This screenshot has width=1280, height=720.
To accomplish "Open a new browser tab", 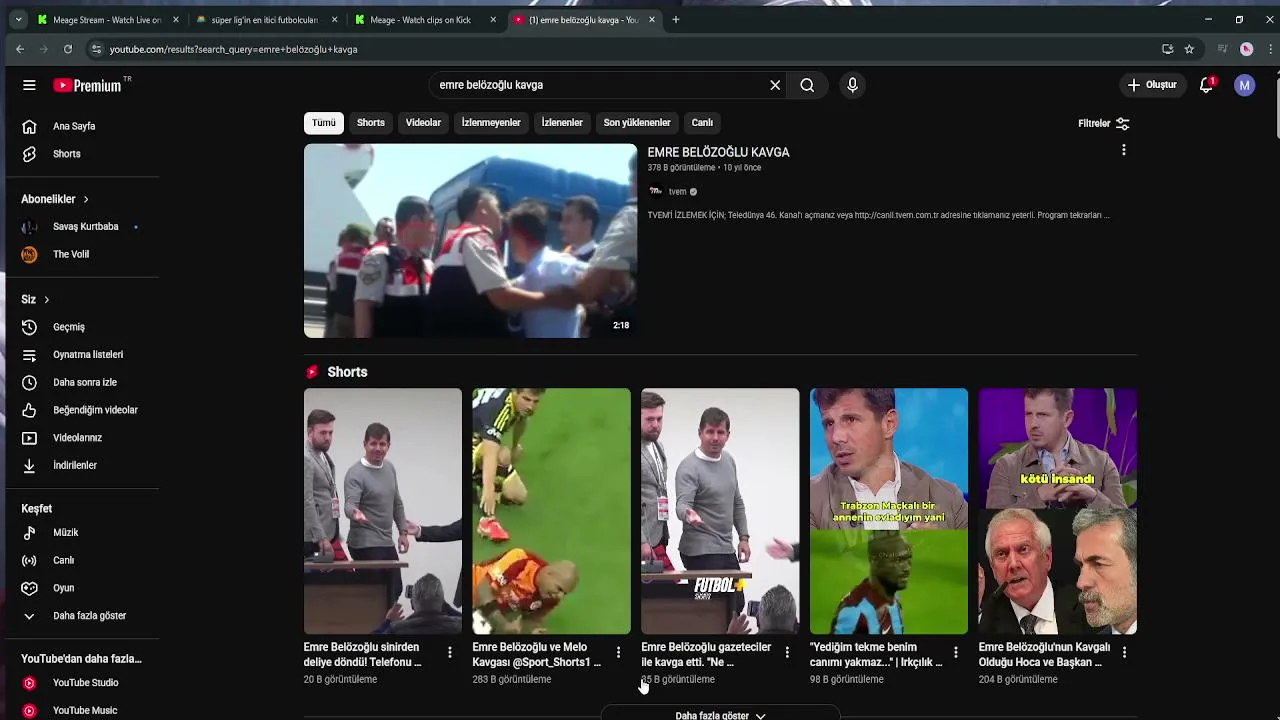I will point(676,19).
